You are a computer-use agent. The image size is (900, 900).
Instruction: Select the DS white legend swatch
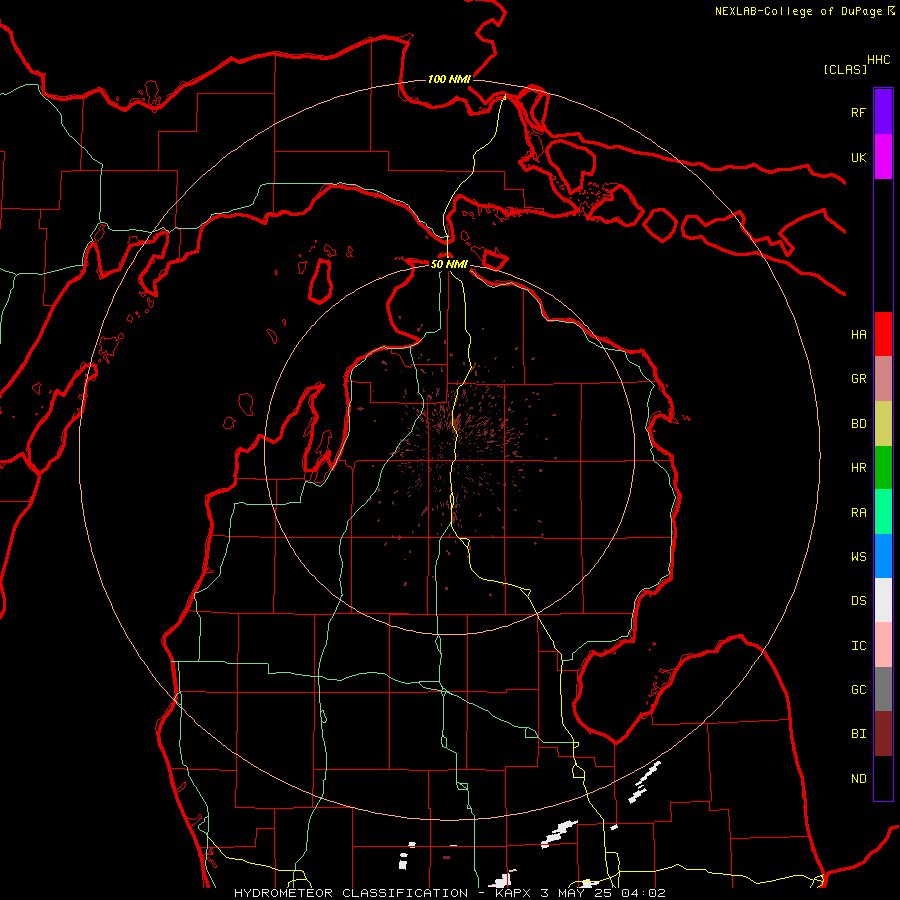pyautogui.click(x=883, y=600)
